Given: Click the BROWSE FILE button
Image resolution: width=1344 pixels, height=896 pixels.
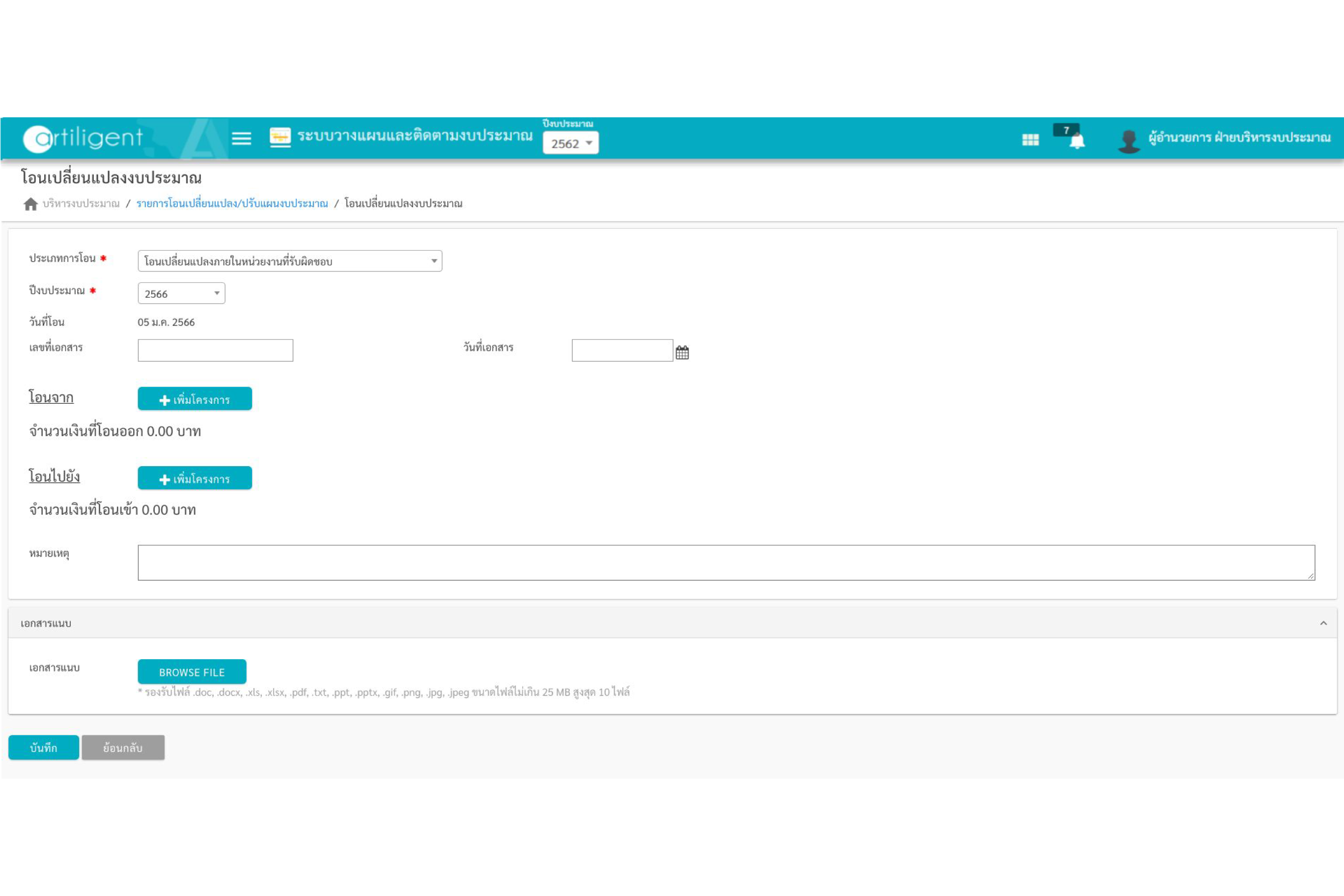Looking at the screenshot, I should click(x=192, y=672).
